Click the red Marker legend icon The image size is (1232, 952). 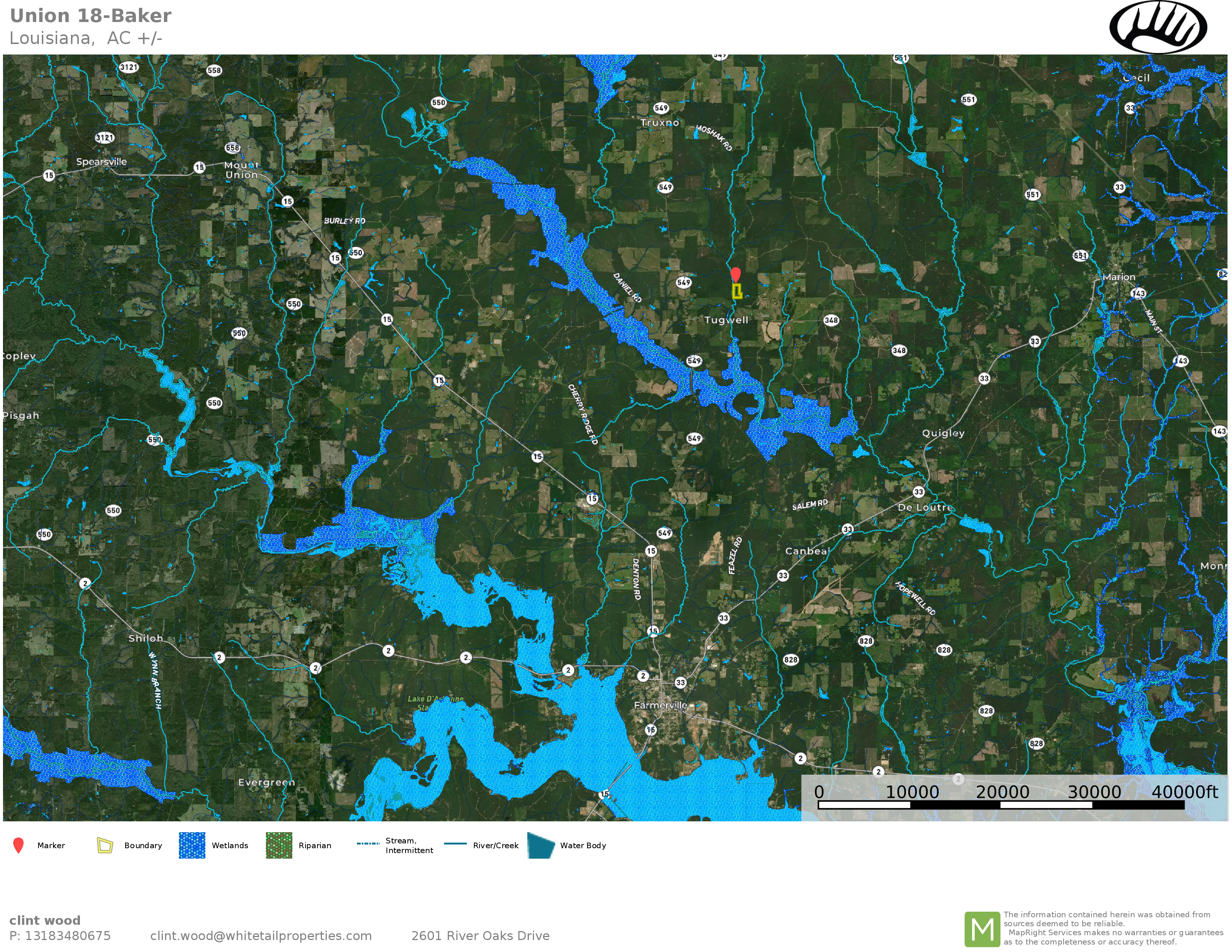[18, 845]
